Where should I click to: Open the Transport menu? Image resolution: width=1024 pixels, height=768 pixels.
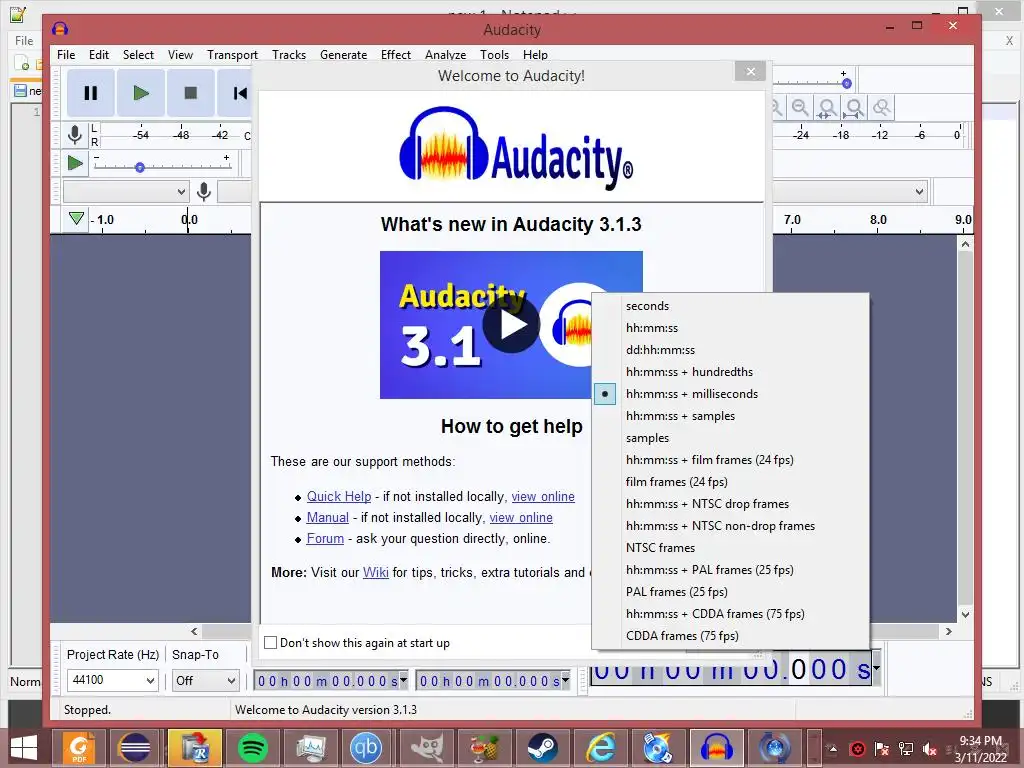coord(232,55)
